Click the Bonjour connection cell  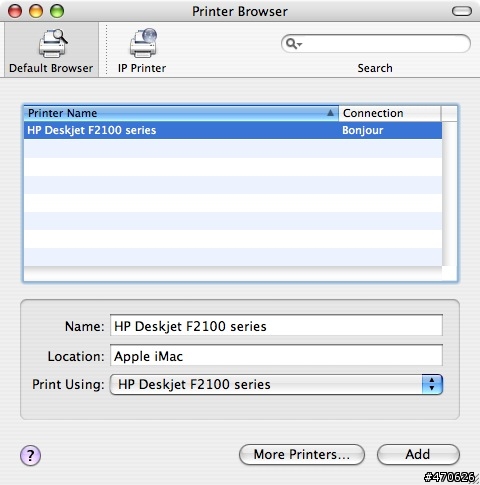click(363, 130)
